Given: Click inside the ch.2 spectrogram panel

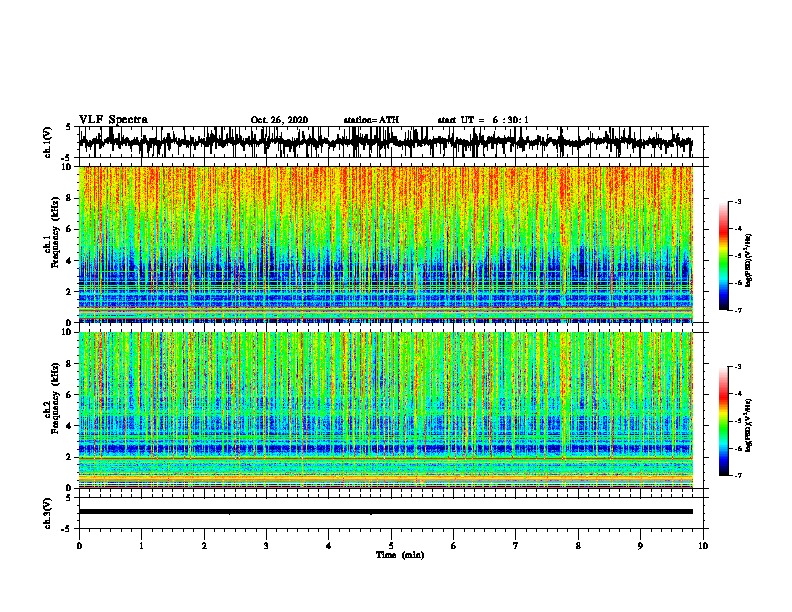Looking at the screenshot, I should point(385,410).
